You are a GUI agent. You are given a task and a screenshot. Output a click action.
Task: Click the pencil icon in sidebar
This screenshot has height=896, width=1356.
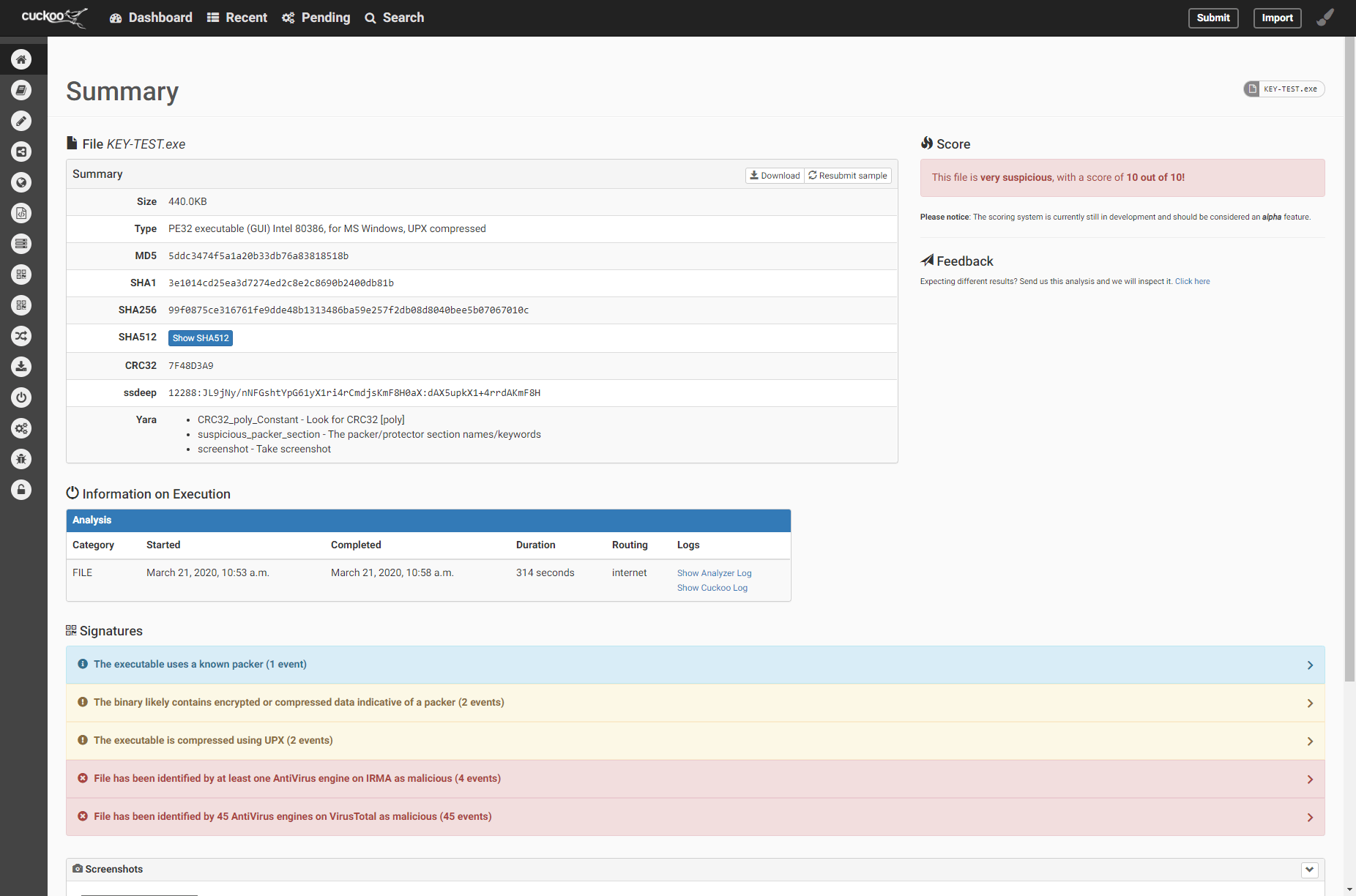point(21,121)
